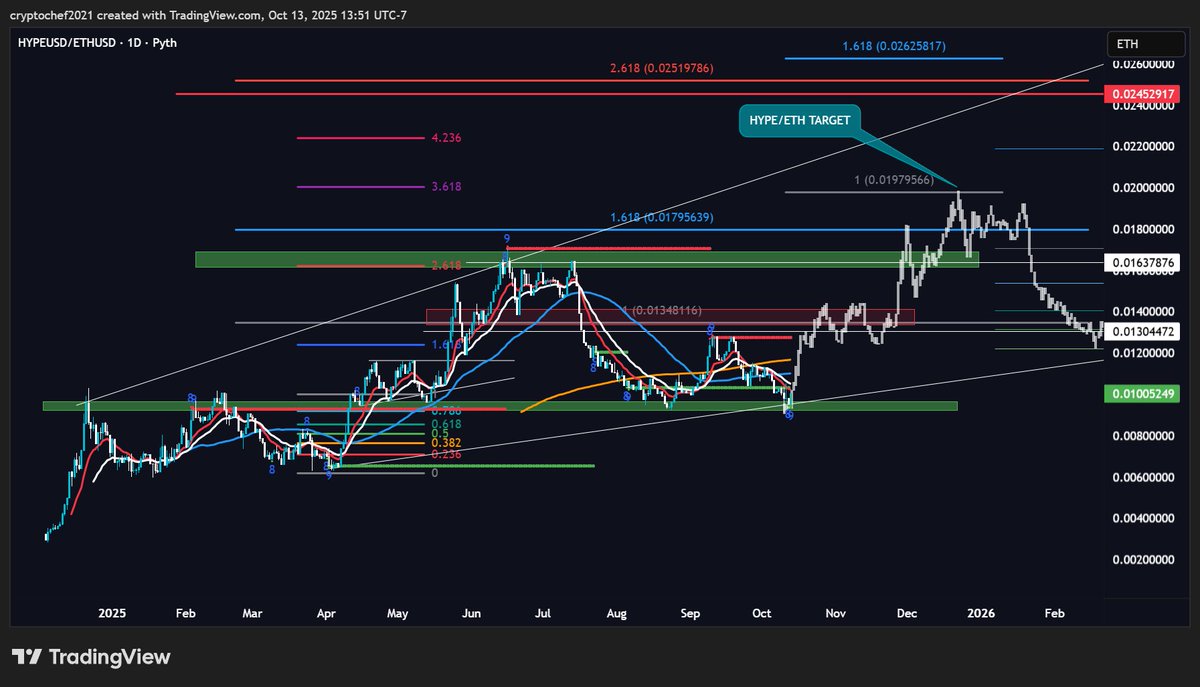Click 0.02200000 on the price axis
Viewport: 1200px width, 687px height.
pyautogui.click(x=1144, y=147)
